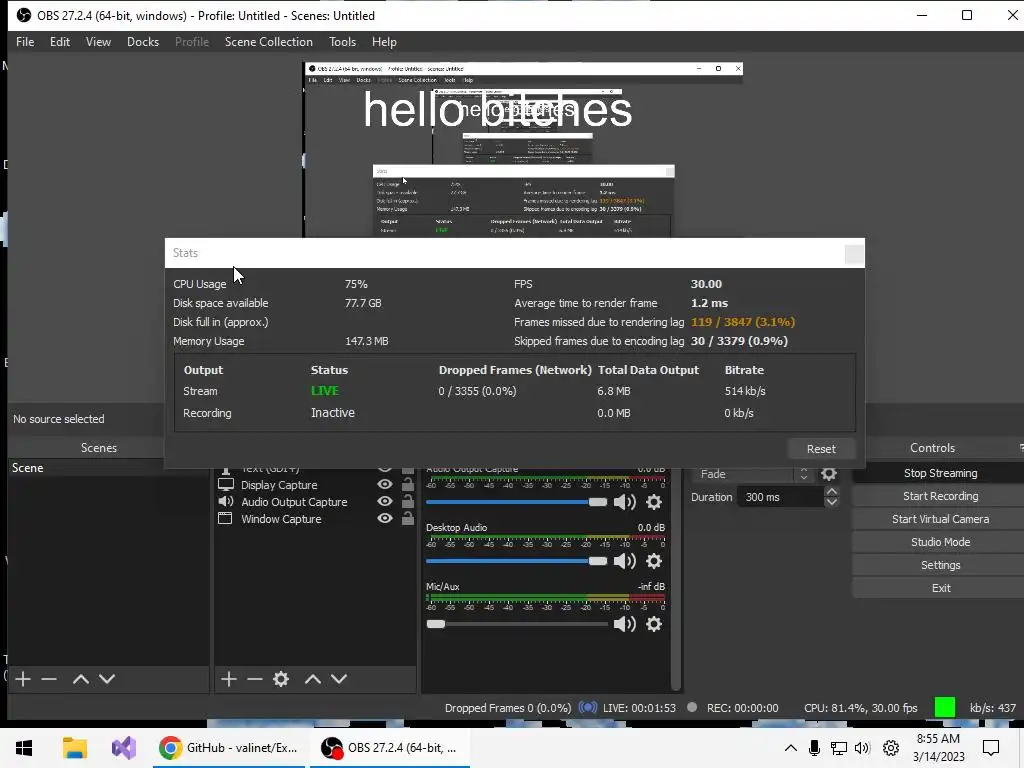Click Start Recording button
Viewport: 1024px width, 768px height.
[940, 496]
